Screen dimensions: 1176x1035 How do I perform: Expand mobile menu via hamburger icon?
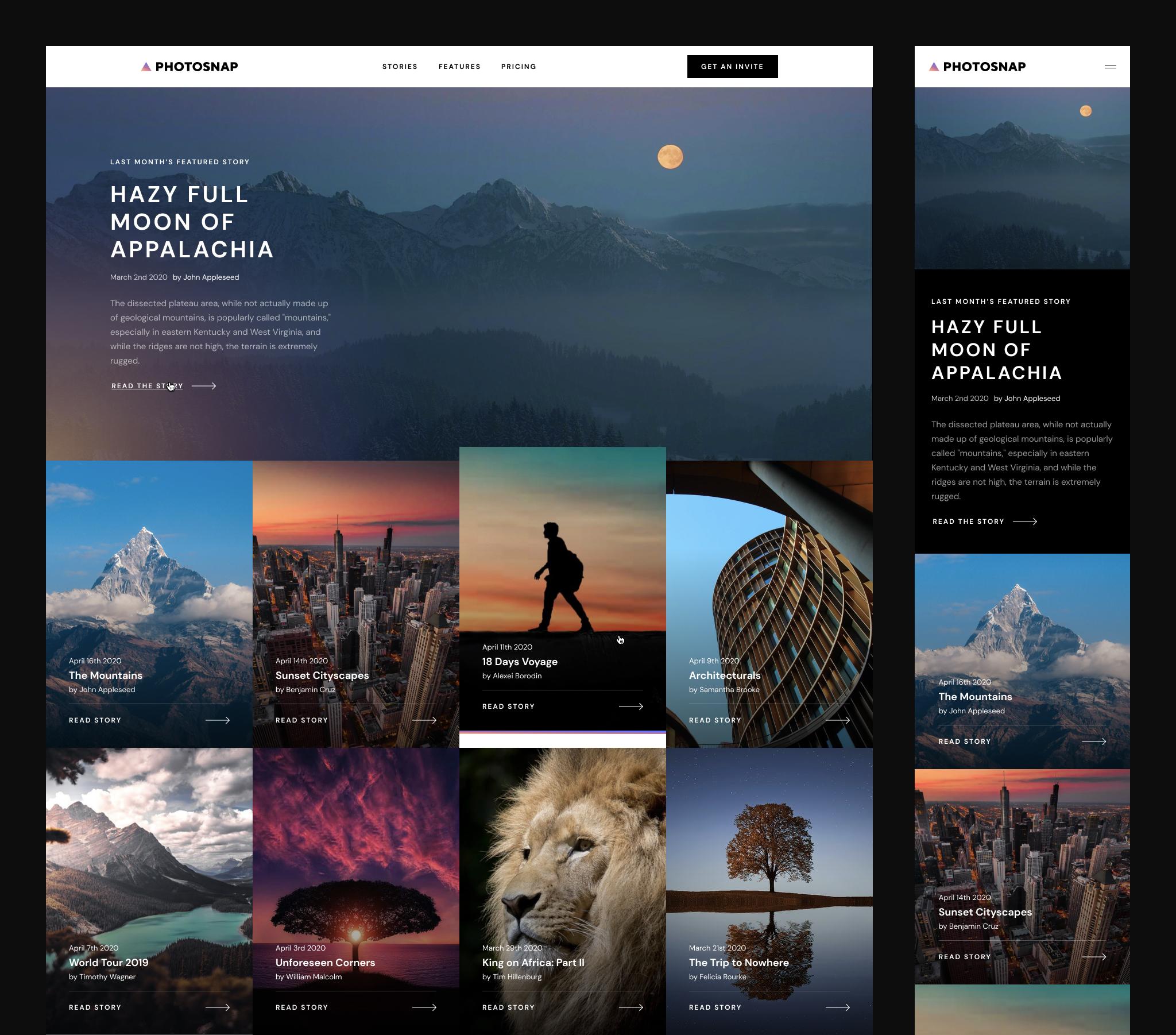click(1111, 67)
